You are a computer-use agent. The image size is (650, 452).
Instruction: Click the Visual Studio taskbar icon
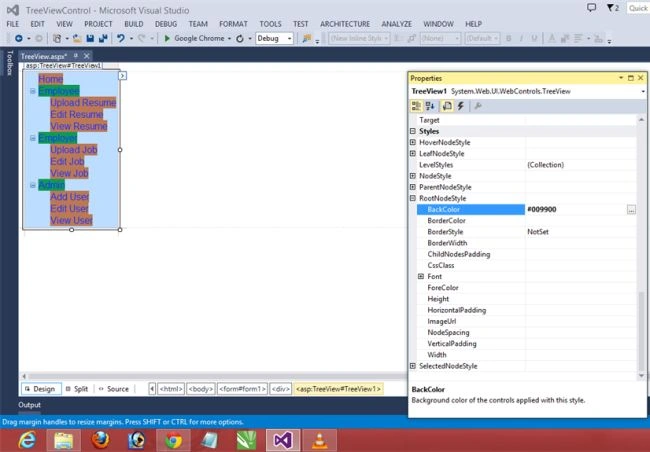(x=283, y=440)
